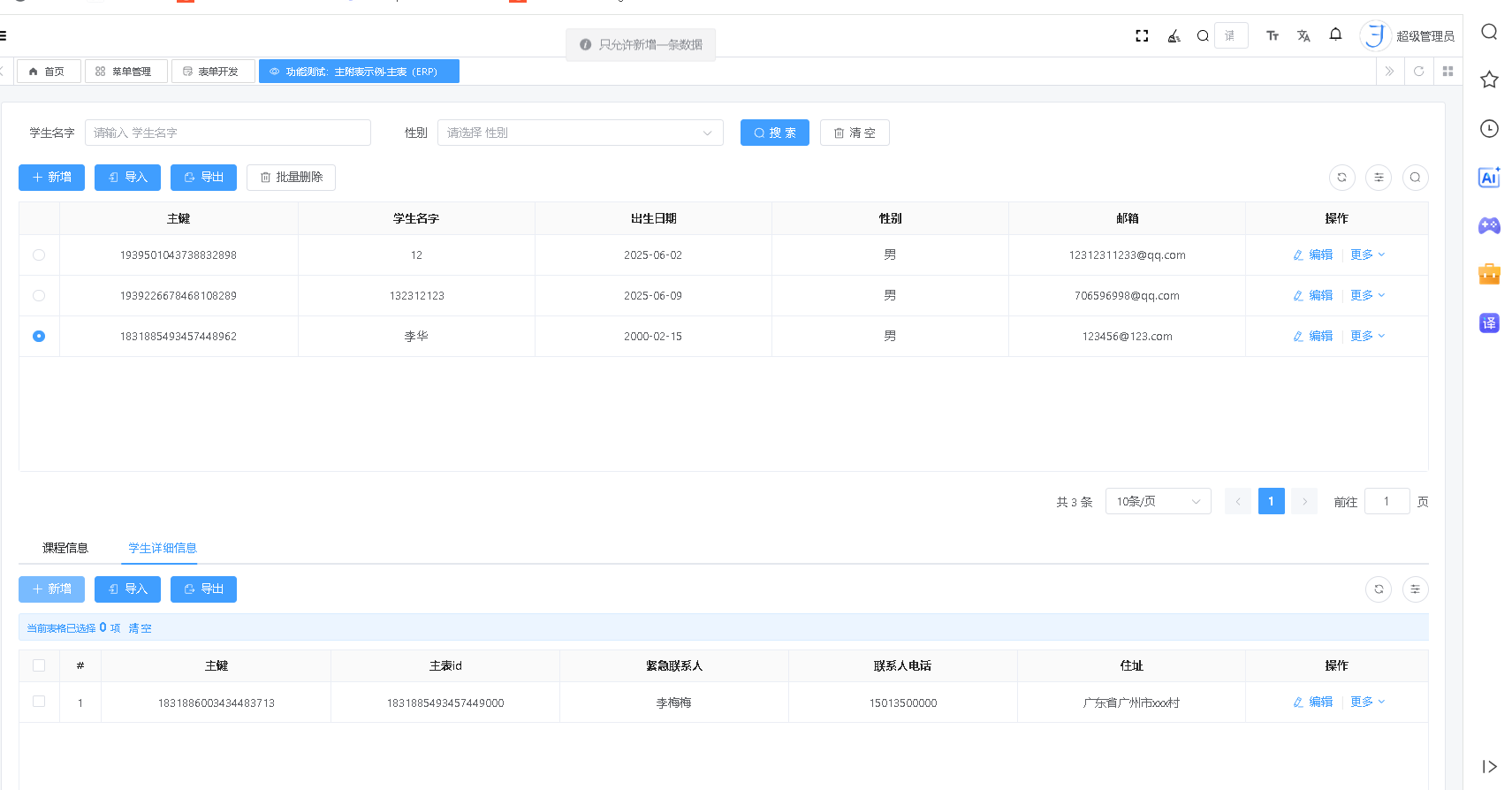The image size is (1512, 790).
Task: Open the 性别 select dropdown
Action: pyautogui.click(x=580, y=133)
